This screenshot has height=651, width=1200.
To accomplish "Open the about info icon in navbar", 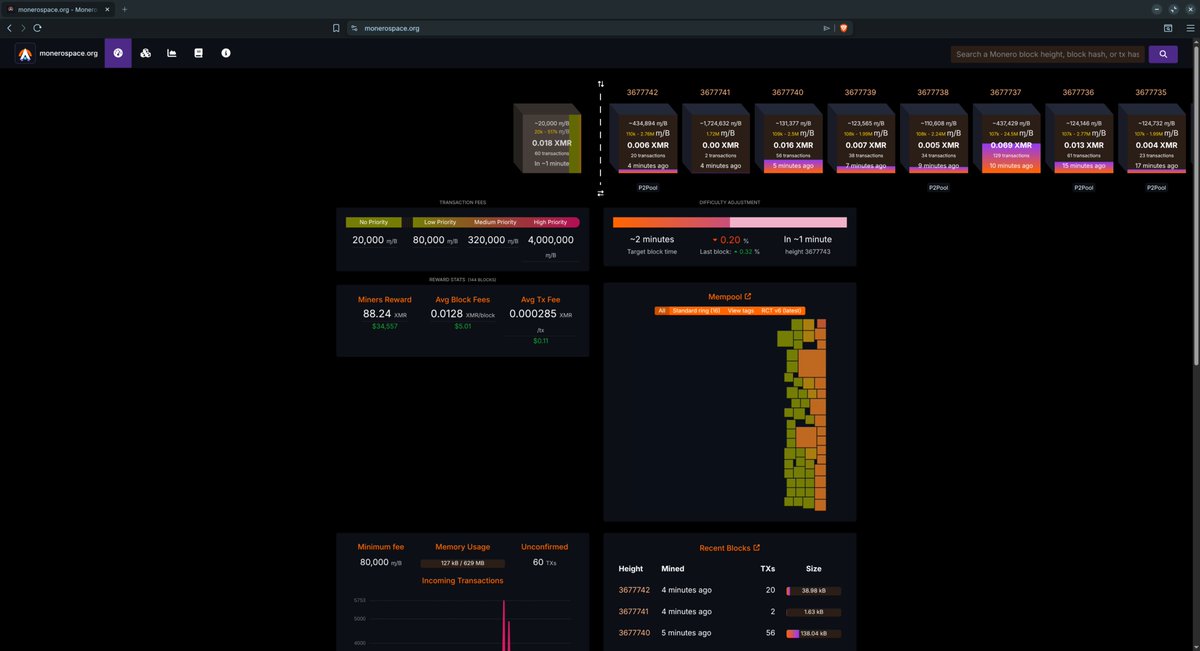I will 226,53.
